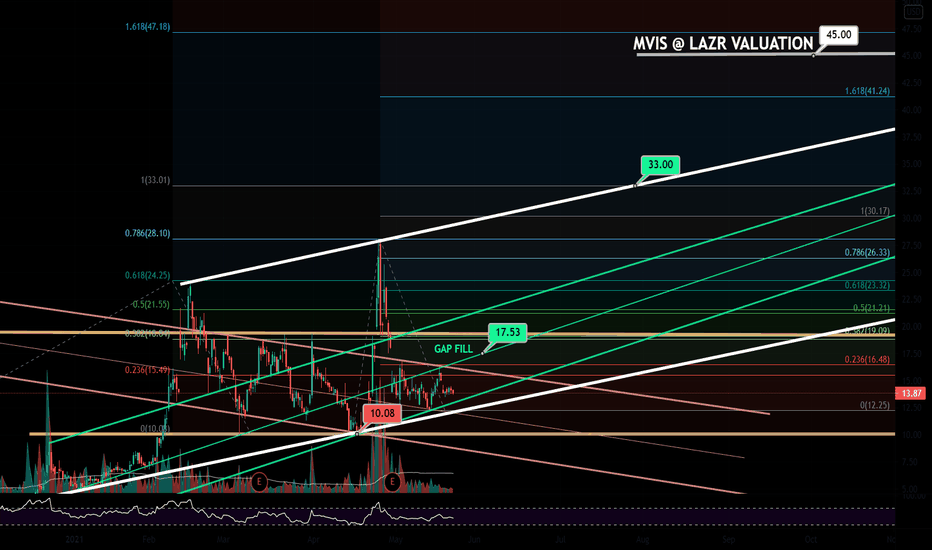Click the Fibonacci label 1.618(41.24)

click(x=867, y=91)
